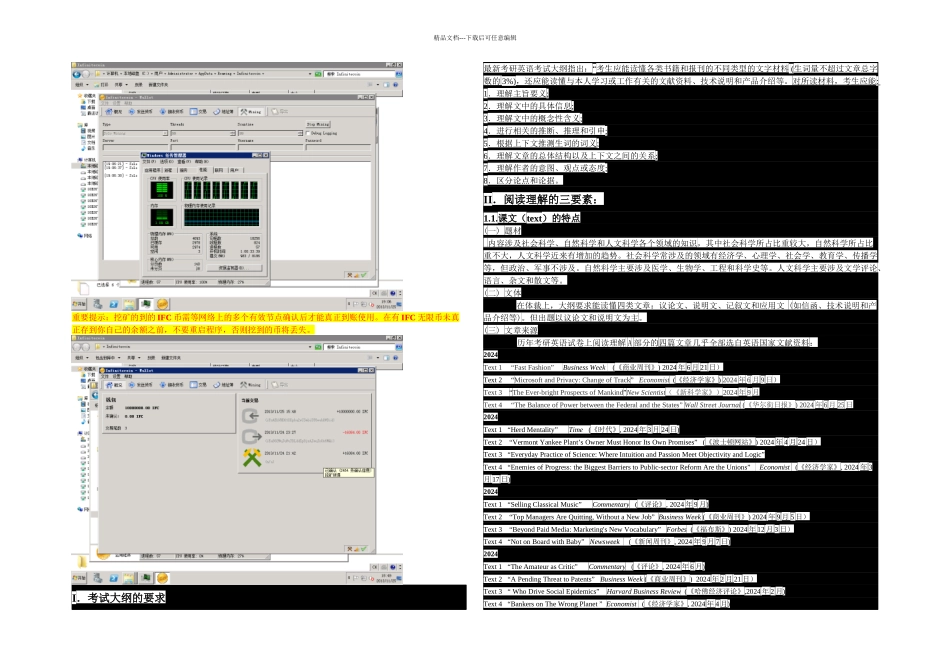The width and height of the screenshot is (950, 672).
Task: Open the Mining hammer tab on the wallet overview window
Action: click(x=251, y=385)
